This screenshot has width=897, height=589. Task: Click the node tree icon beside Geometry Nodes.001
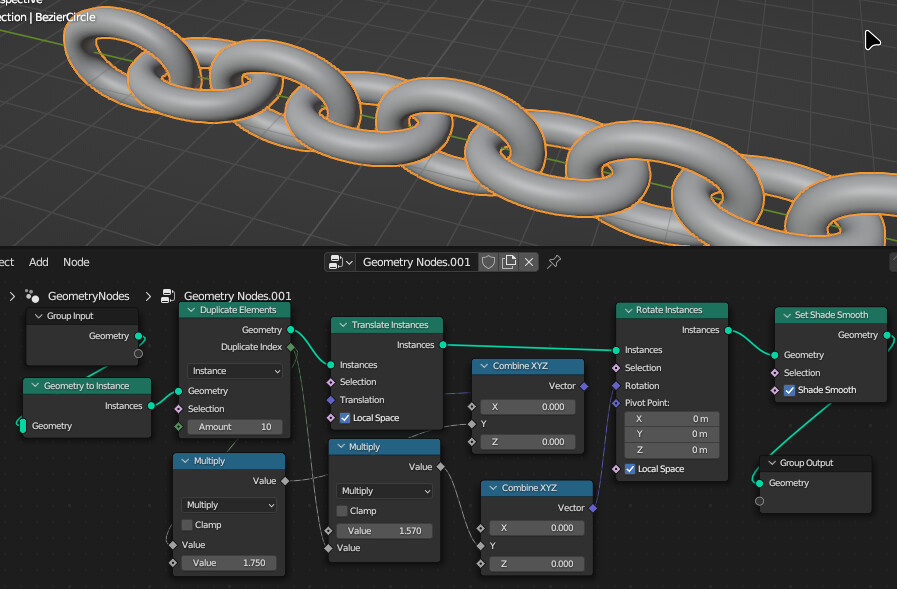(x=167, y=296)
